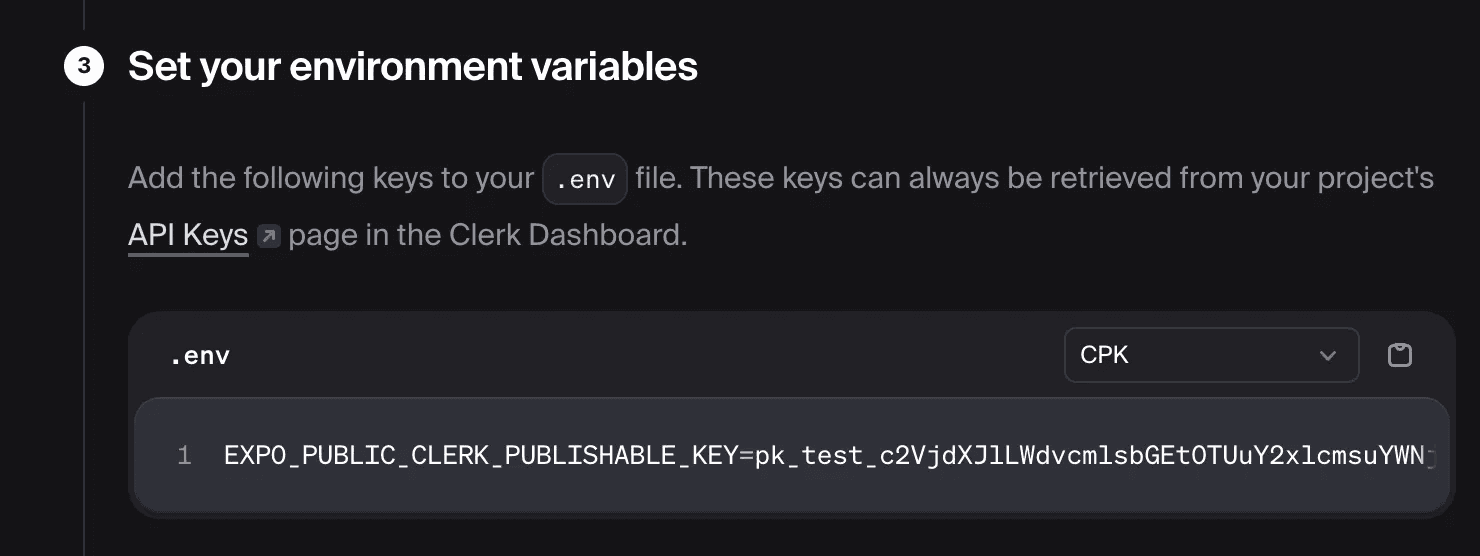Click the Set your environment variables heading
The image size is (1480, 556).
tap(413, 67)
